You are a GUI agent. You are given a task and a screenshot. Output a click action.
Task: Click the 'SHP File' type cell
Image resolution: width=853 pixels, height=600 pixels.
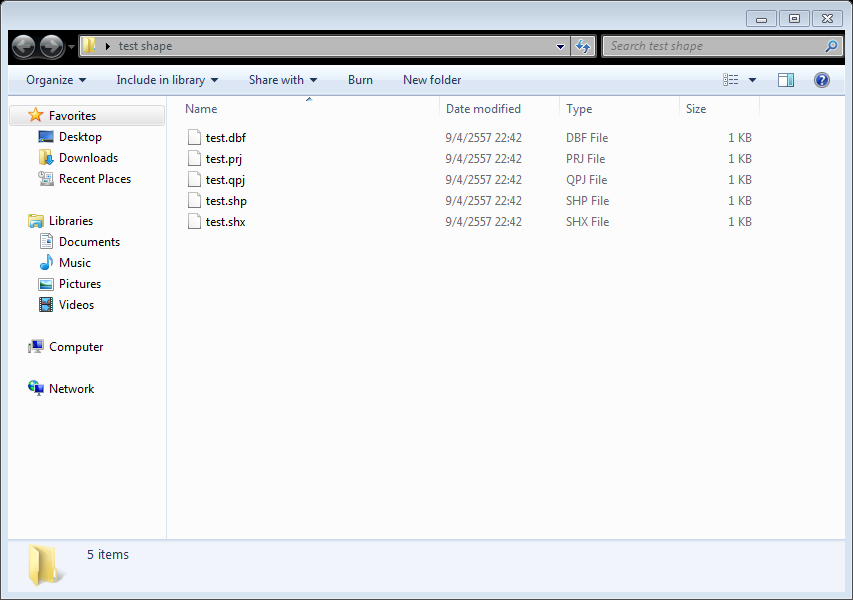click(588, 201)
